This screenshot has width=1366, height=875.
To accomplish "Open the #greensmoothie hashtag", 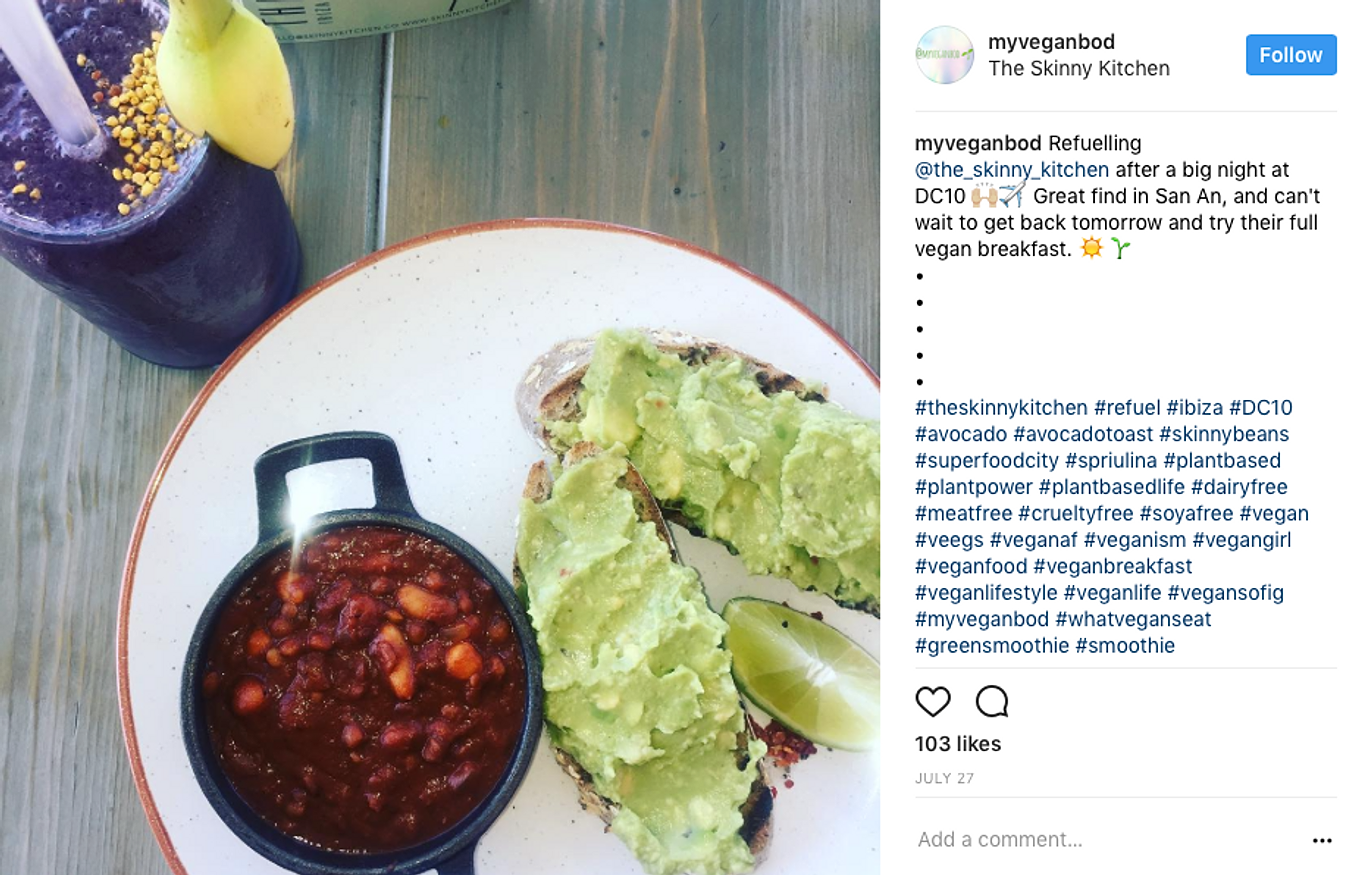I will tap(992, 646).
